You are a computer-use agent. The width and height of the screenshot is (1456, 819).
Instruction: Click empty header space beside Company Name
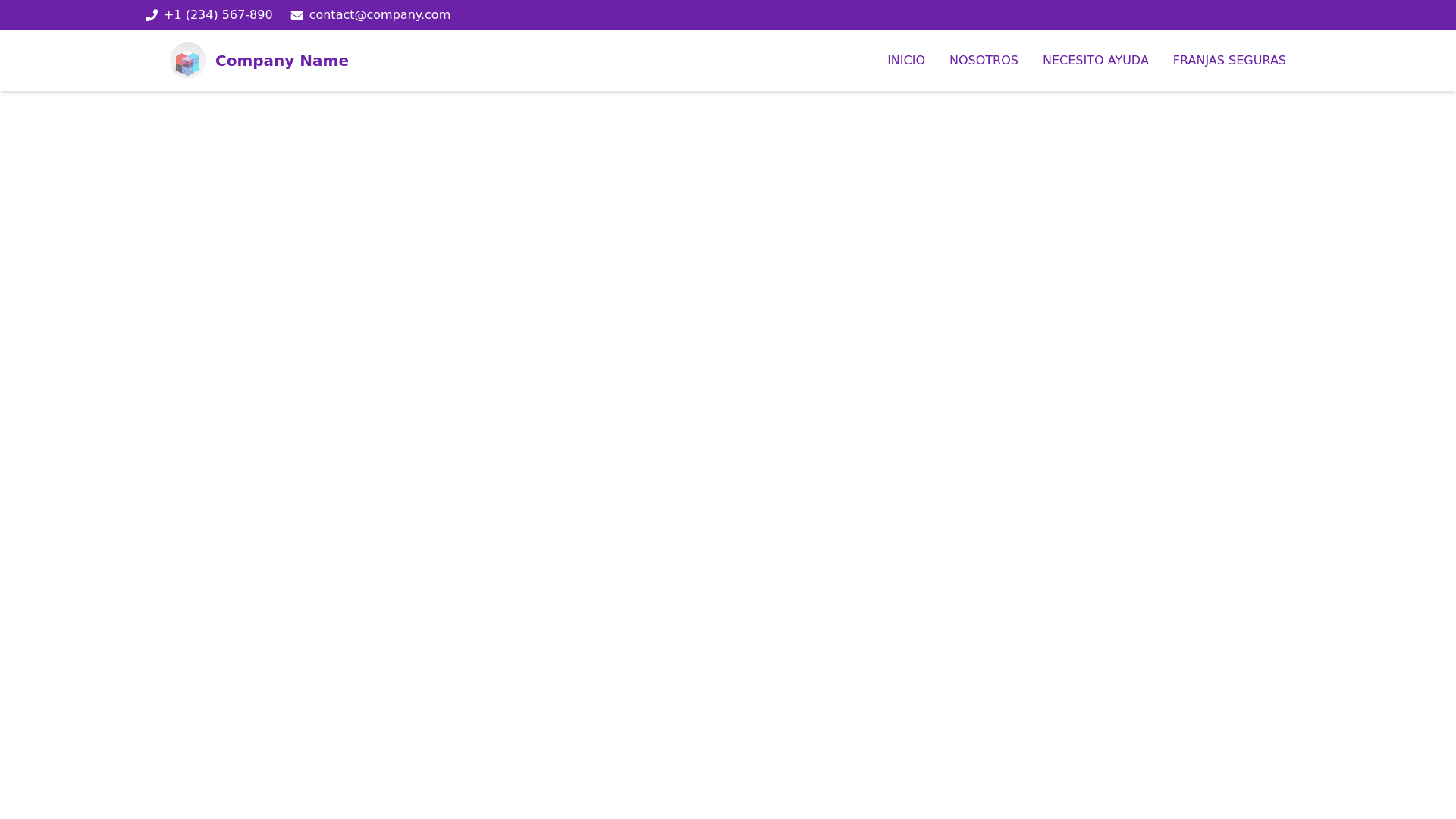[x=607, y=61]
